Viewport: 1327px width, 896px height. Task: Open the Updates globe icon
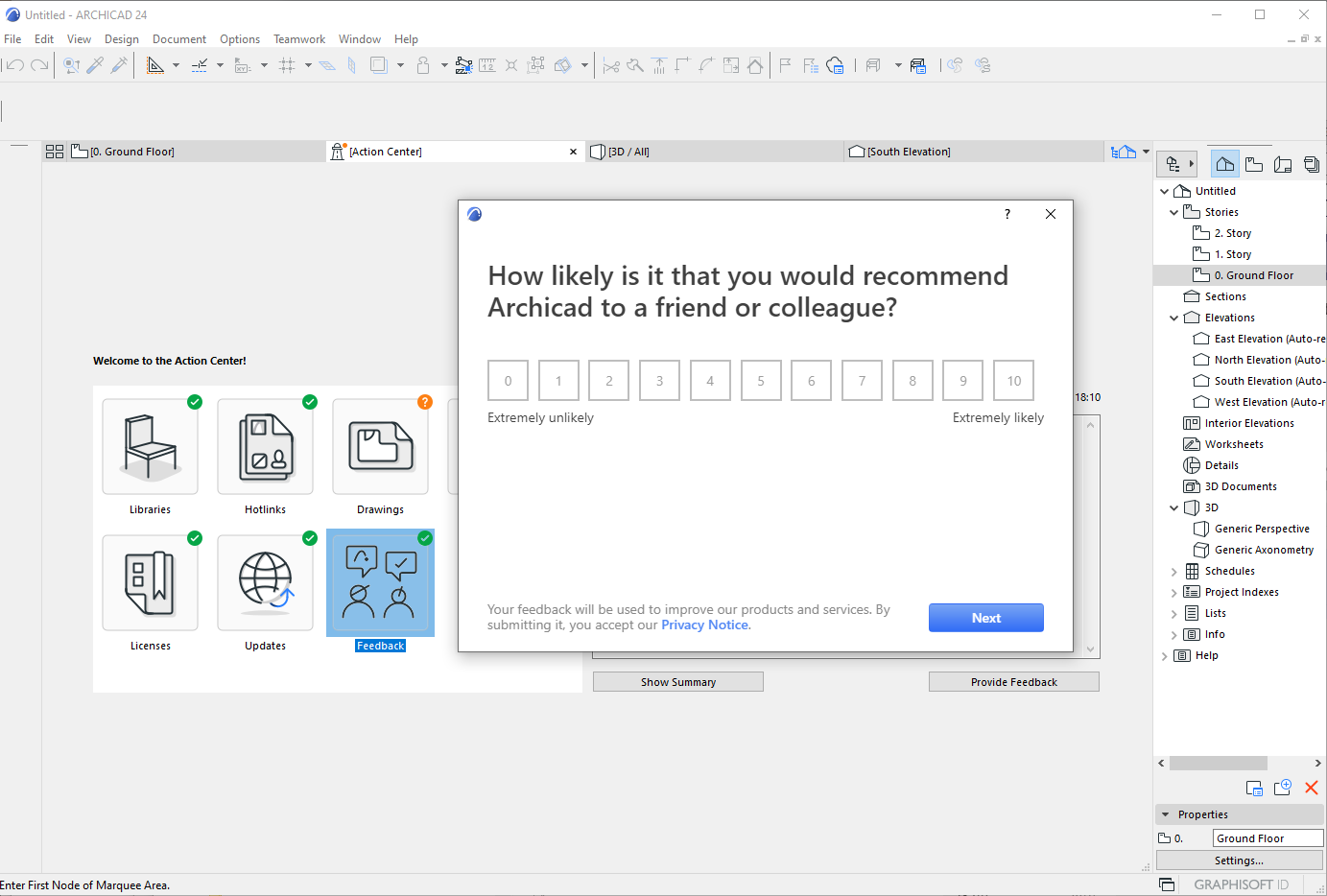(x=265, y=583)
